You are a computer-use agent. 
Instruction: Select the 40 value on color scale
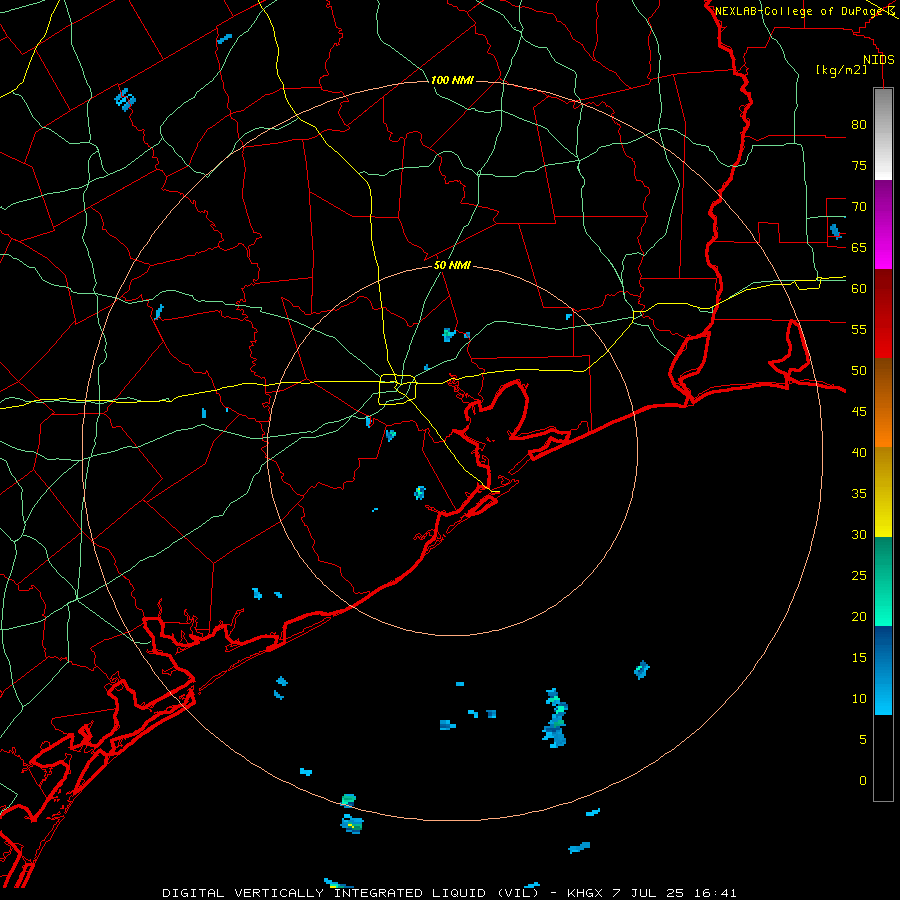click(859, 452)
